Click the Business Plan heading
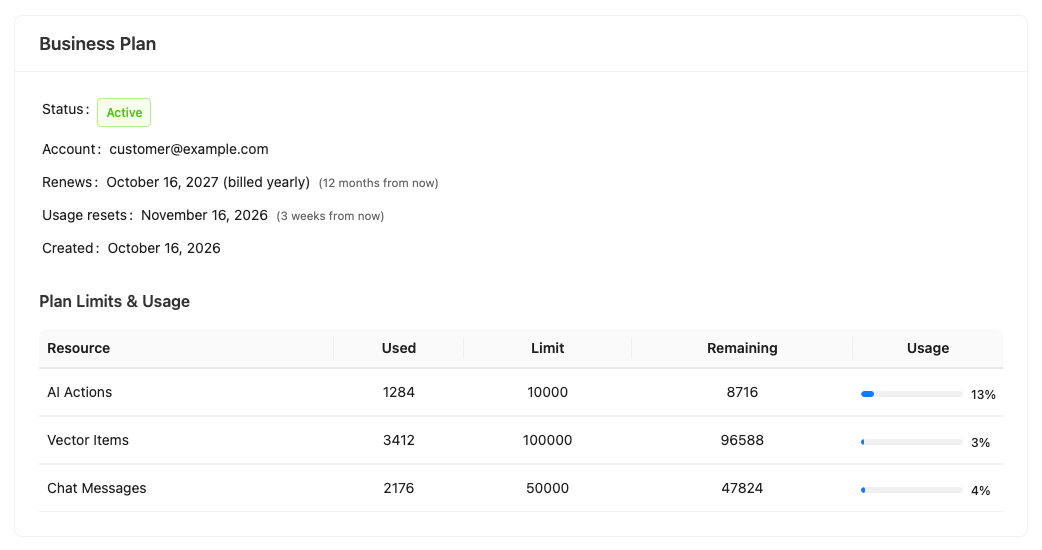The image size is (1042, 550). pyautogui.click(x=98, y=44)
